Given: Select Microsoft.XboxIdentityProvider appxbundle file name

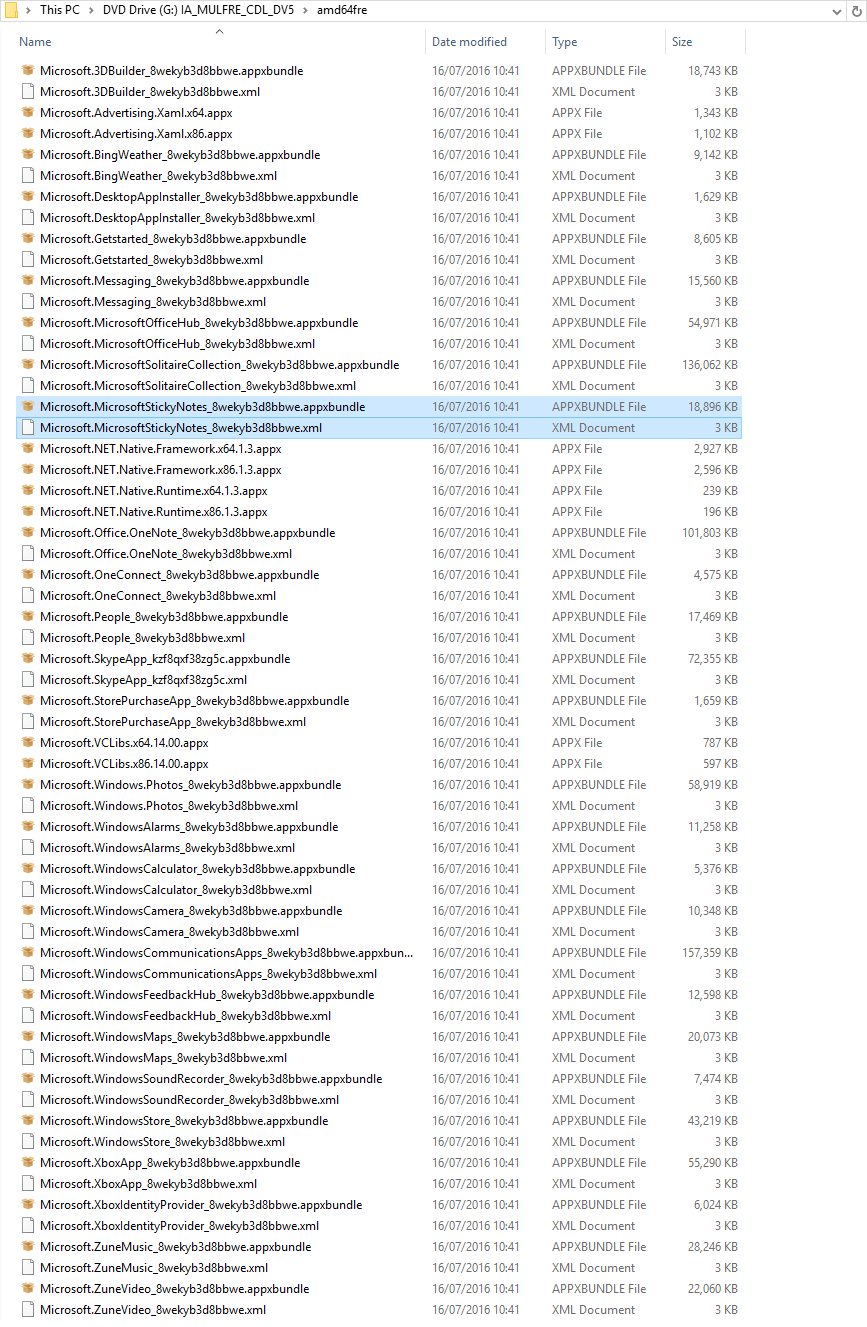Looking at the screenshot, I should [201, 1205].
